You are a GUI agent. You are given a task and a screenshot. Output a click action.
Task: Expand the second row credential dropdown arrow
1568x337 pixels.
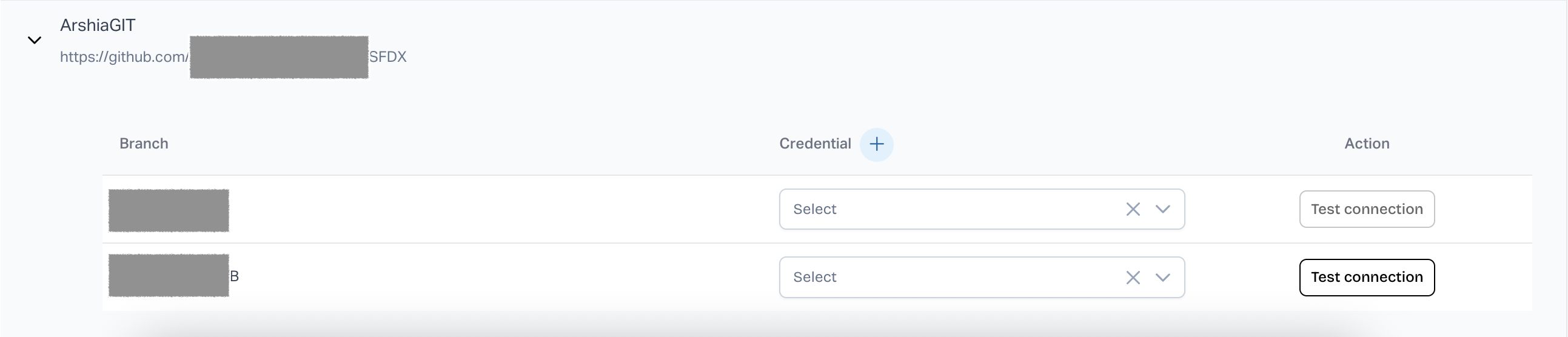coord(1162,278)
